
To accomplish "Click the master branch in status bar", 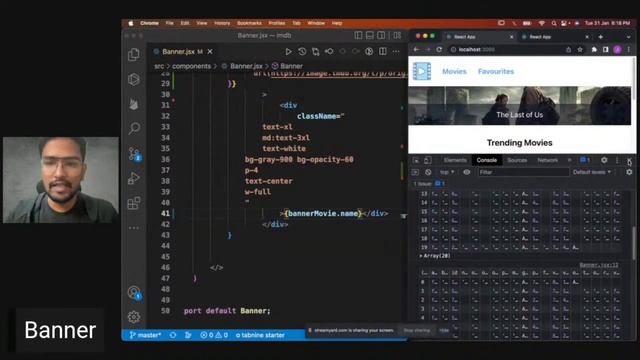I will click(145, 335).
